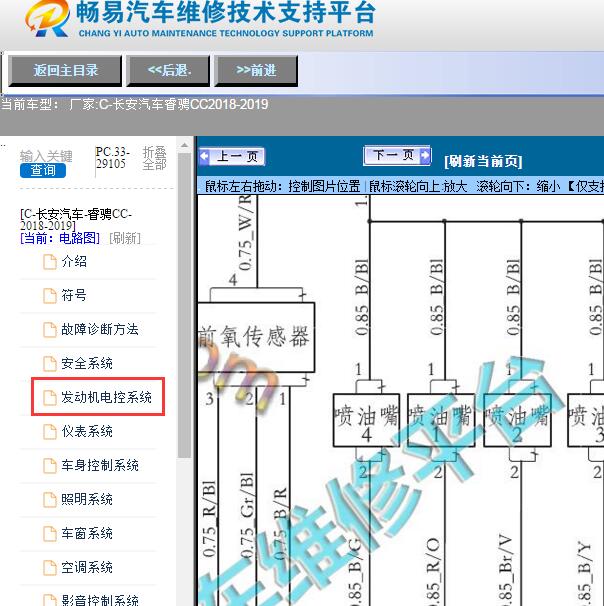Screen dimensions: 604x606
Task: Click the document icon beside 故障诊断方法
Action: 49,330
